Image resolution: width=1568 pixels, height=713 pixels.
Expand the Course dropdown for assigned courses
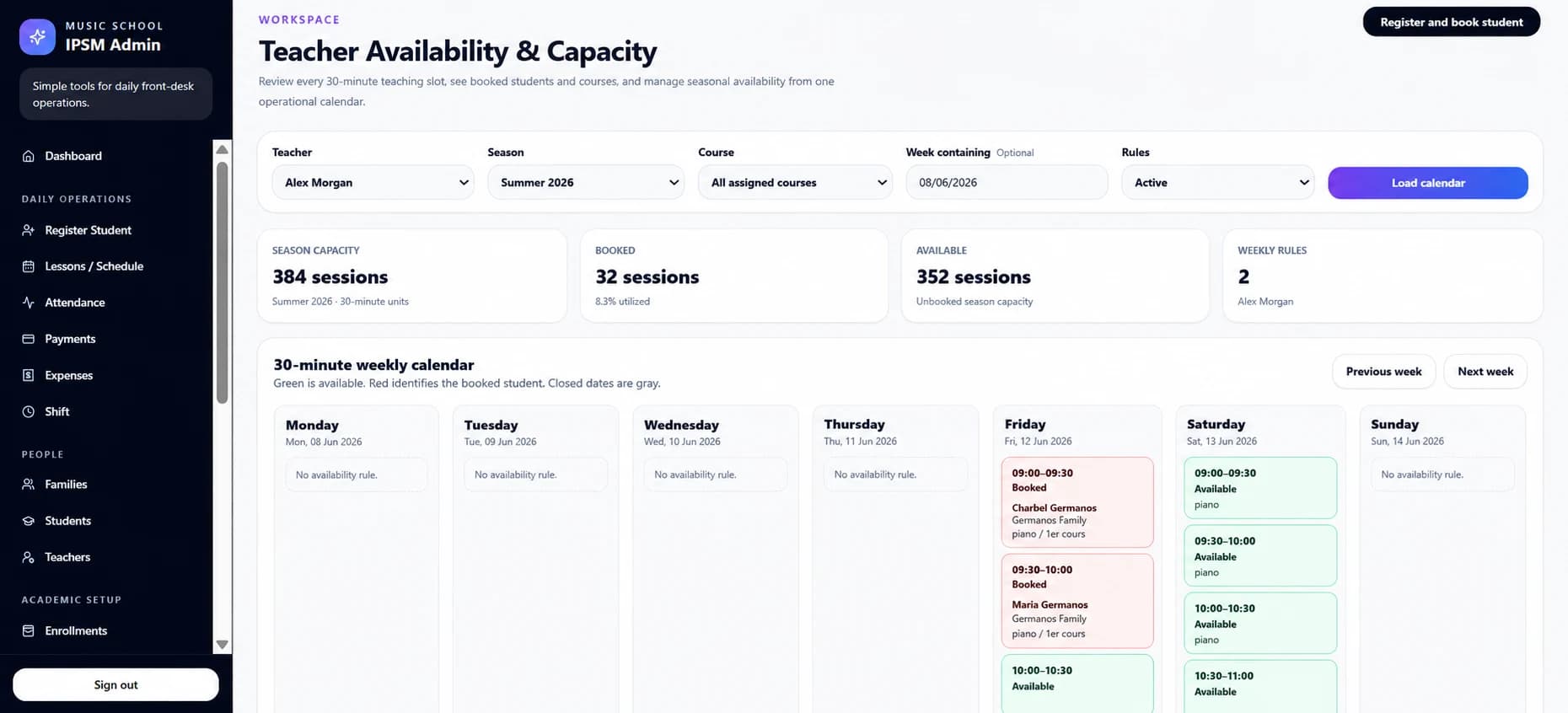coord(795,182)
